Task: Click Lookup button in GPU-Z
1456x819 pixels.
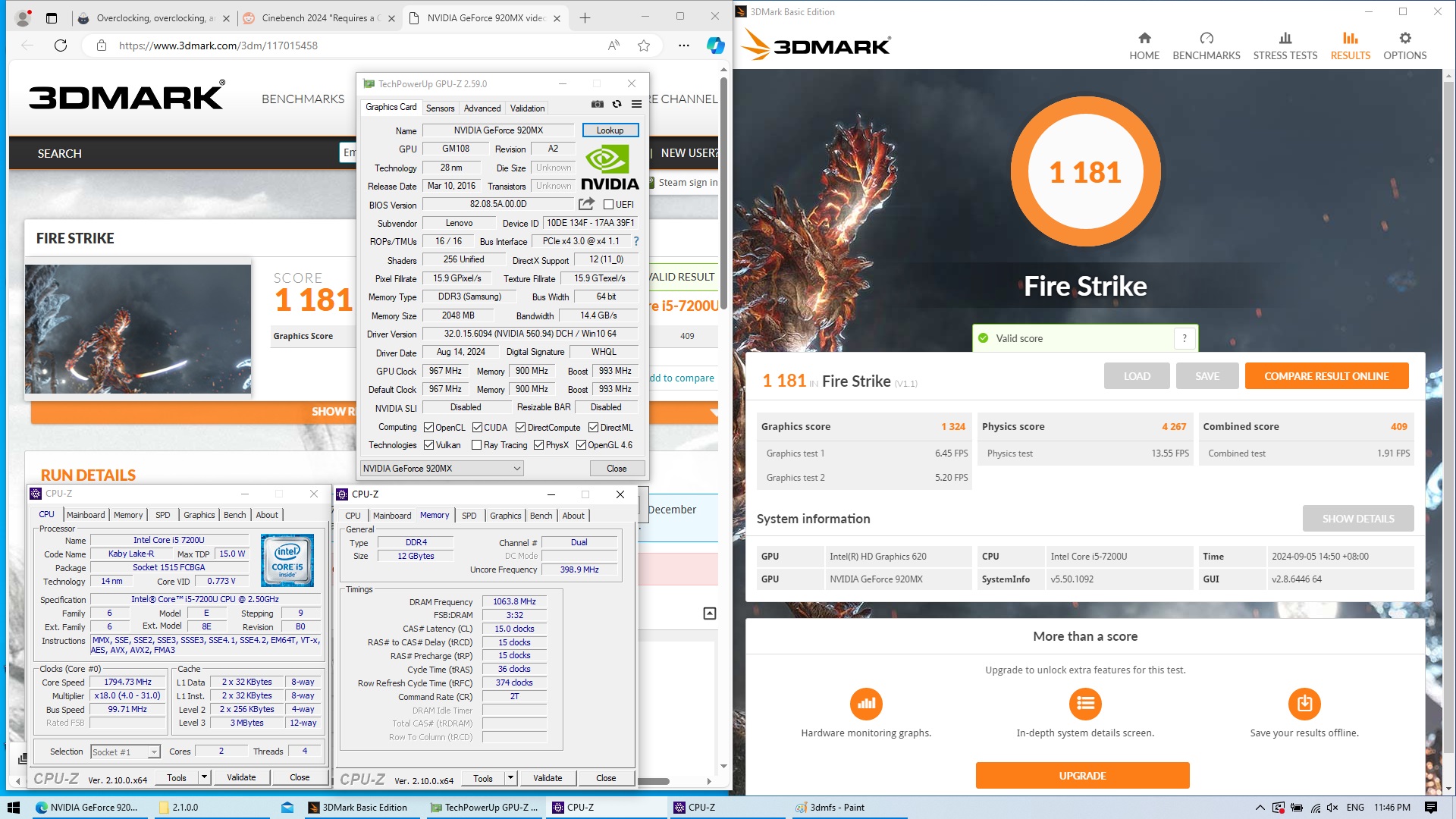Action: pyautogui.click(x=610, y=130)
